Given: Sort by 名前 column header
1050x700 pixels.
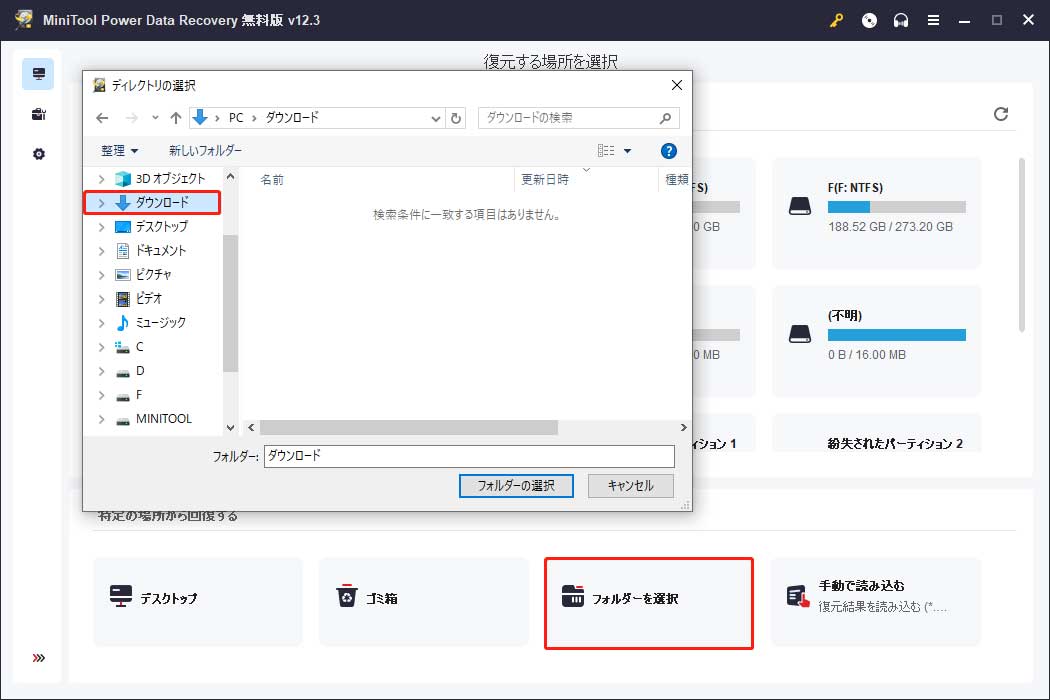Looking at the screenshot, I should coord(272,180).
